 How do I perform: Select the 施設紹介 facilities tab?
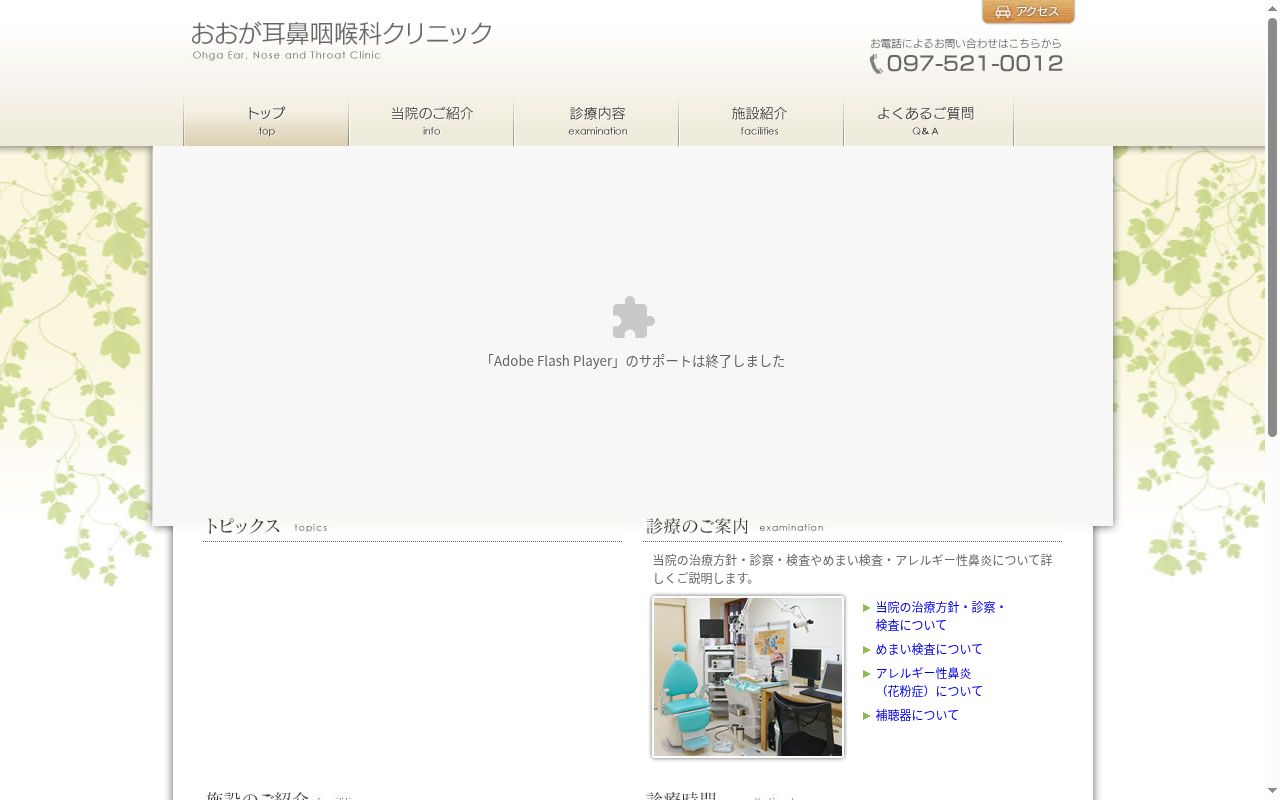point(761,121)
